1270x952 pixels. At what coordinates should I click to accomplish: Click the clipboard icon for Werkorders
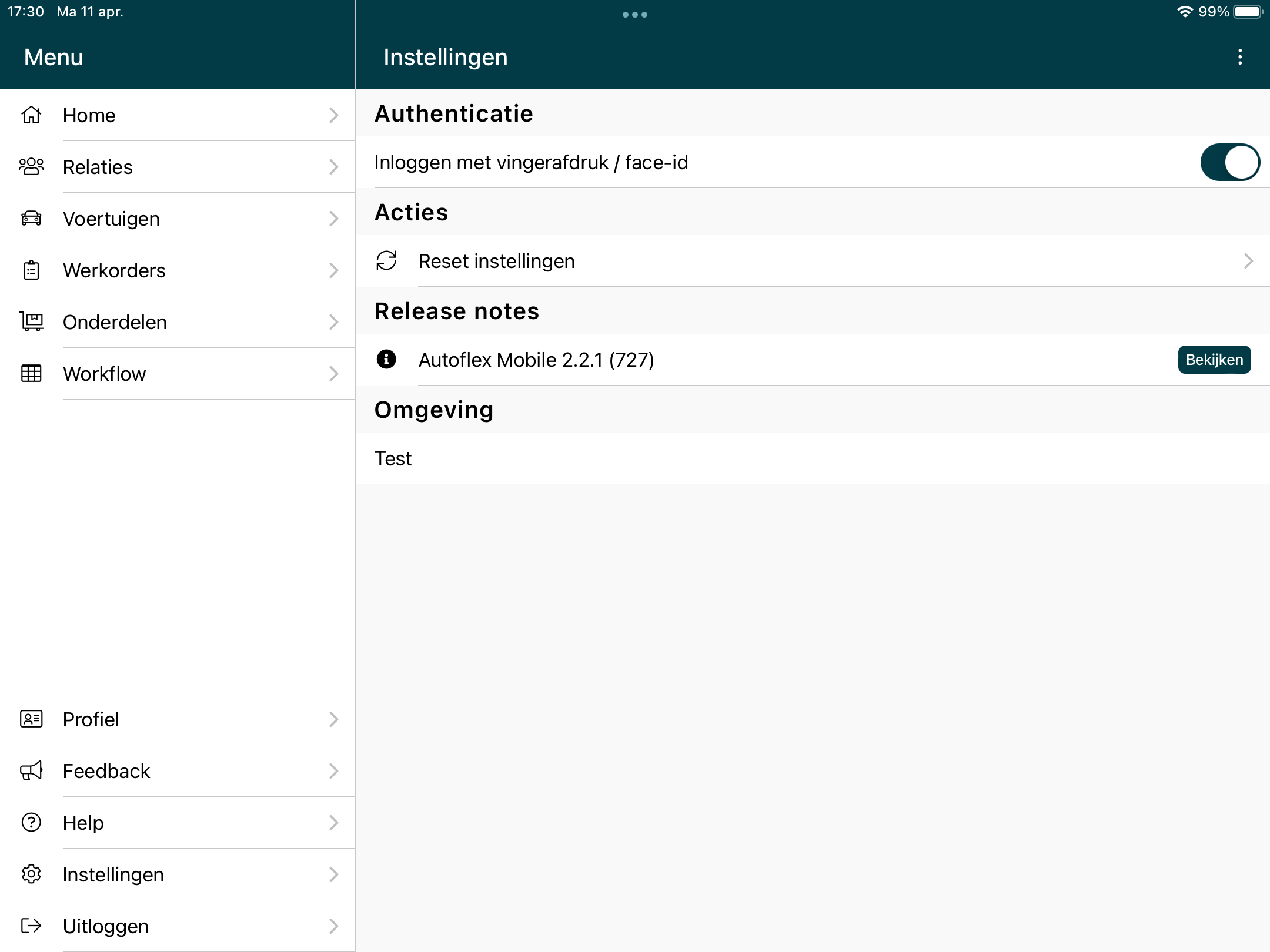coord(31,270)
